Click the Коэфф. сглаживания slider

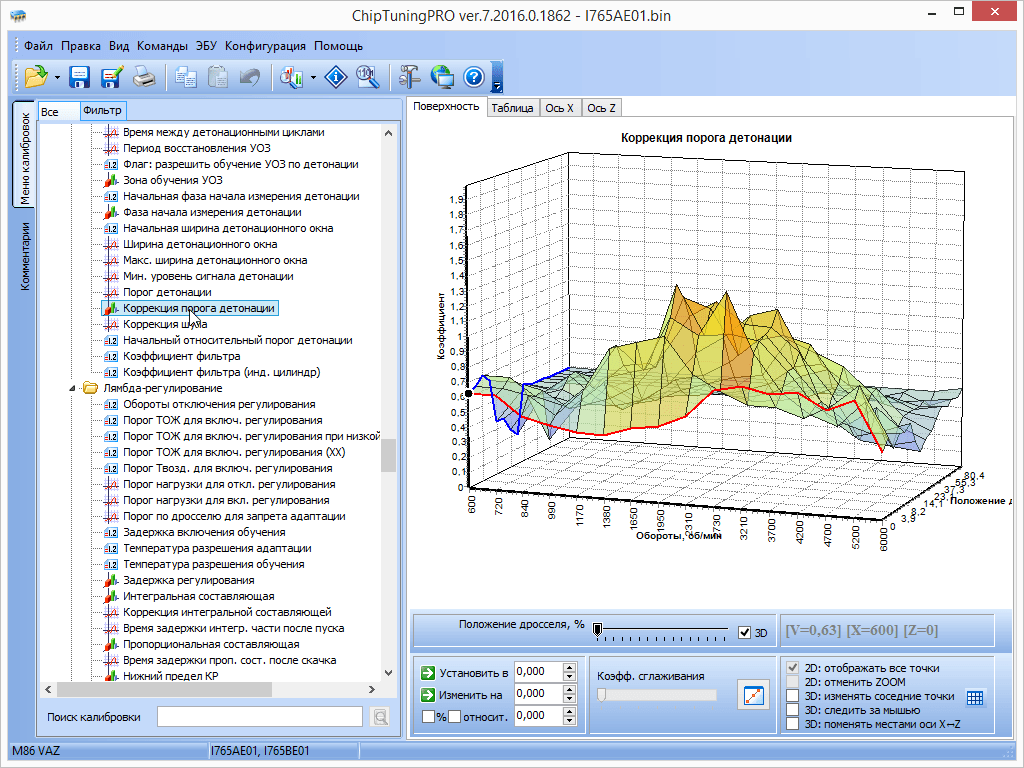[656, 695]
